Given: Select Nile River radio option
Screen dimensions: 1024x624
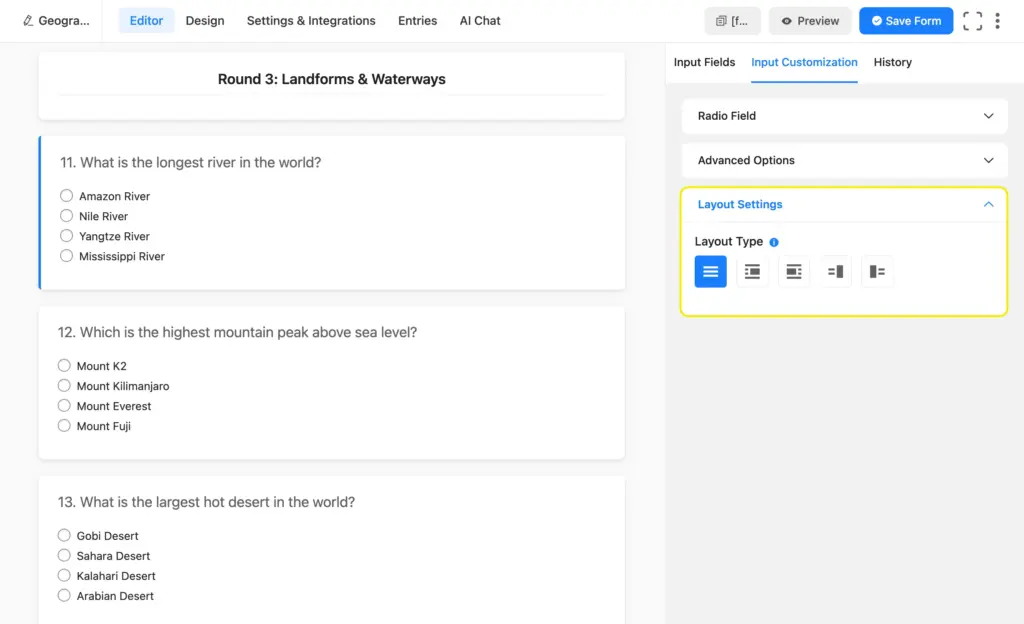Looking at the screenshot, I should tap(66, 216).
